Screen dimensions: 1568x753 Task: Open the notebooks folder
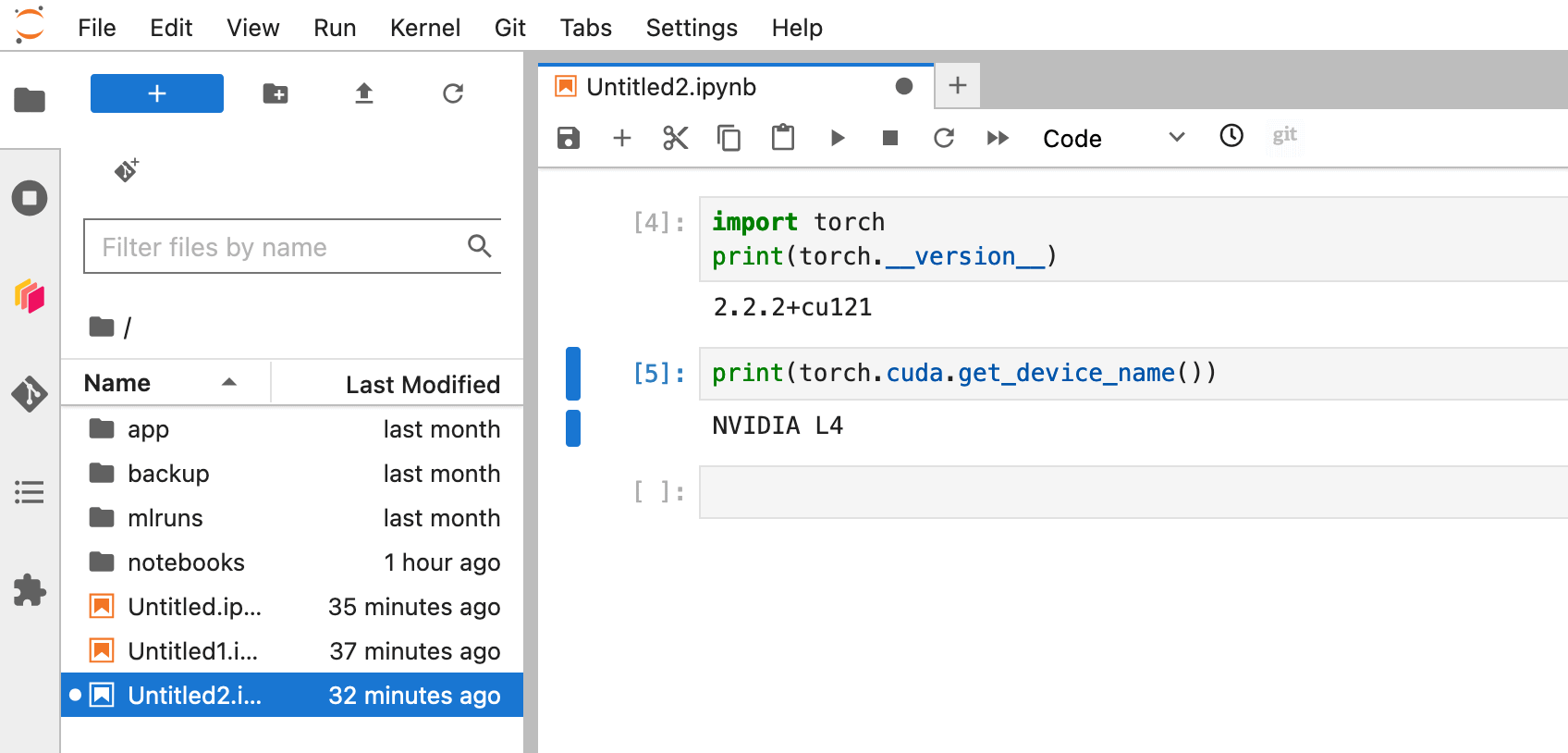tap(292, 562)
